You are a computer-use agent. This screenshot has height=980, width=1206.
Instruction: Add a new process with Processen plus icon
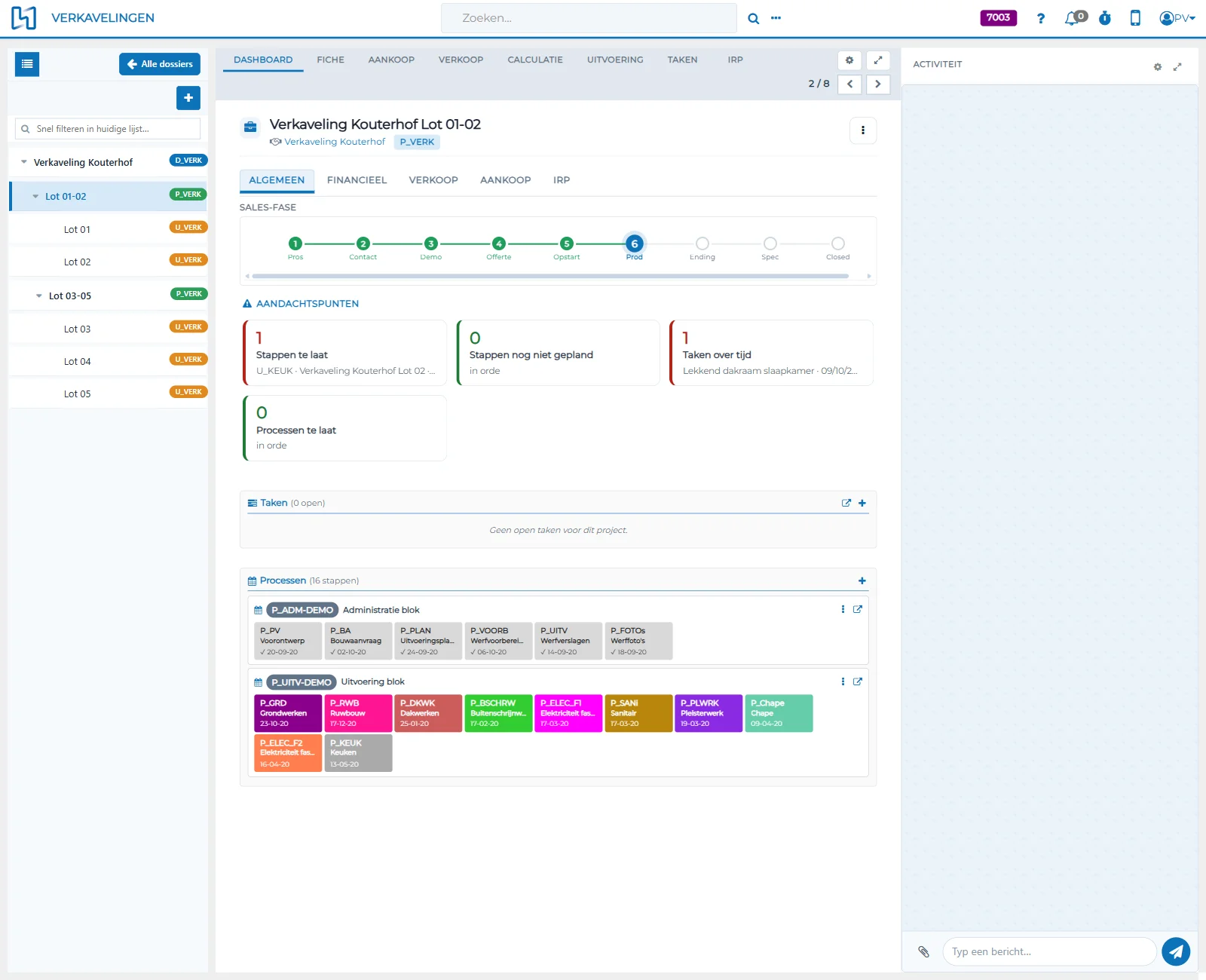(x=862, y=580)
